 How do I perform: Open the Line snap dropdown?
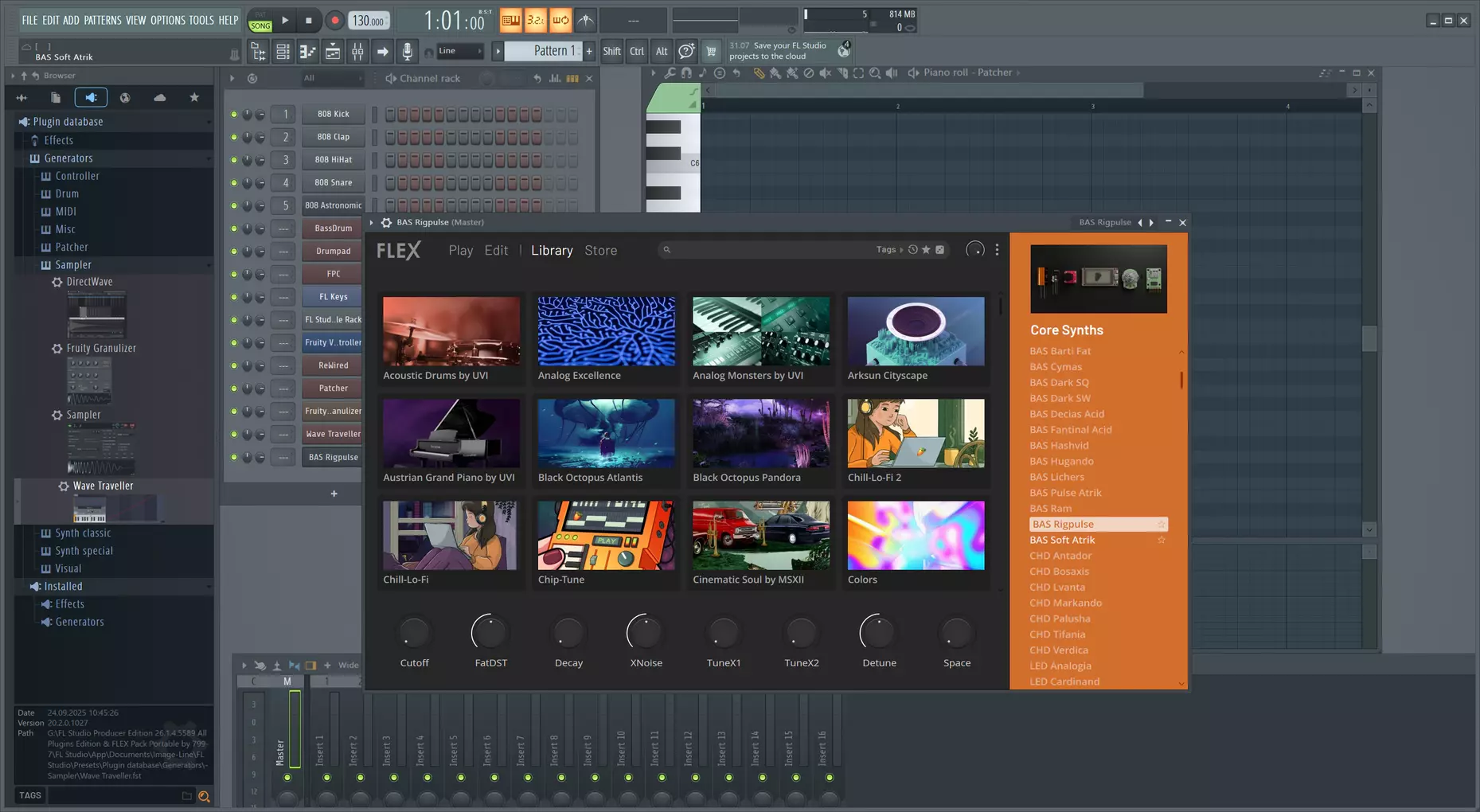tap(460, 52)
